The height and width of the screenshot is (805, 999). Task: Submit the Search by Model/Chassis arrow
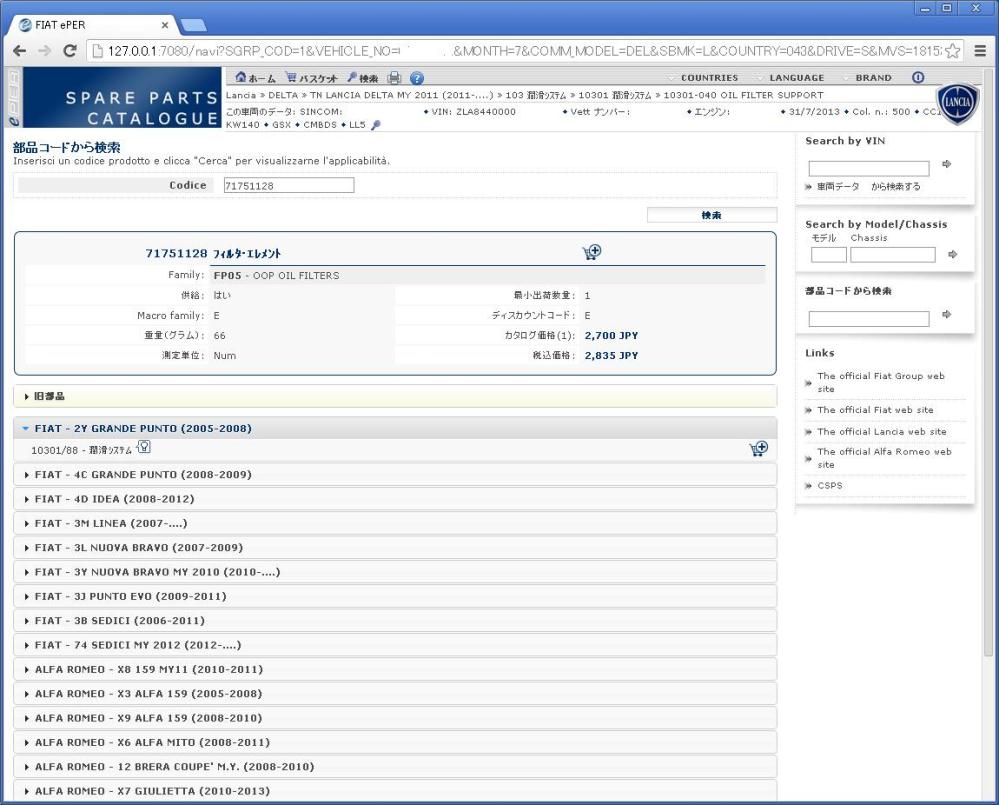tap(952, 254)
